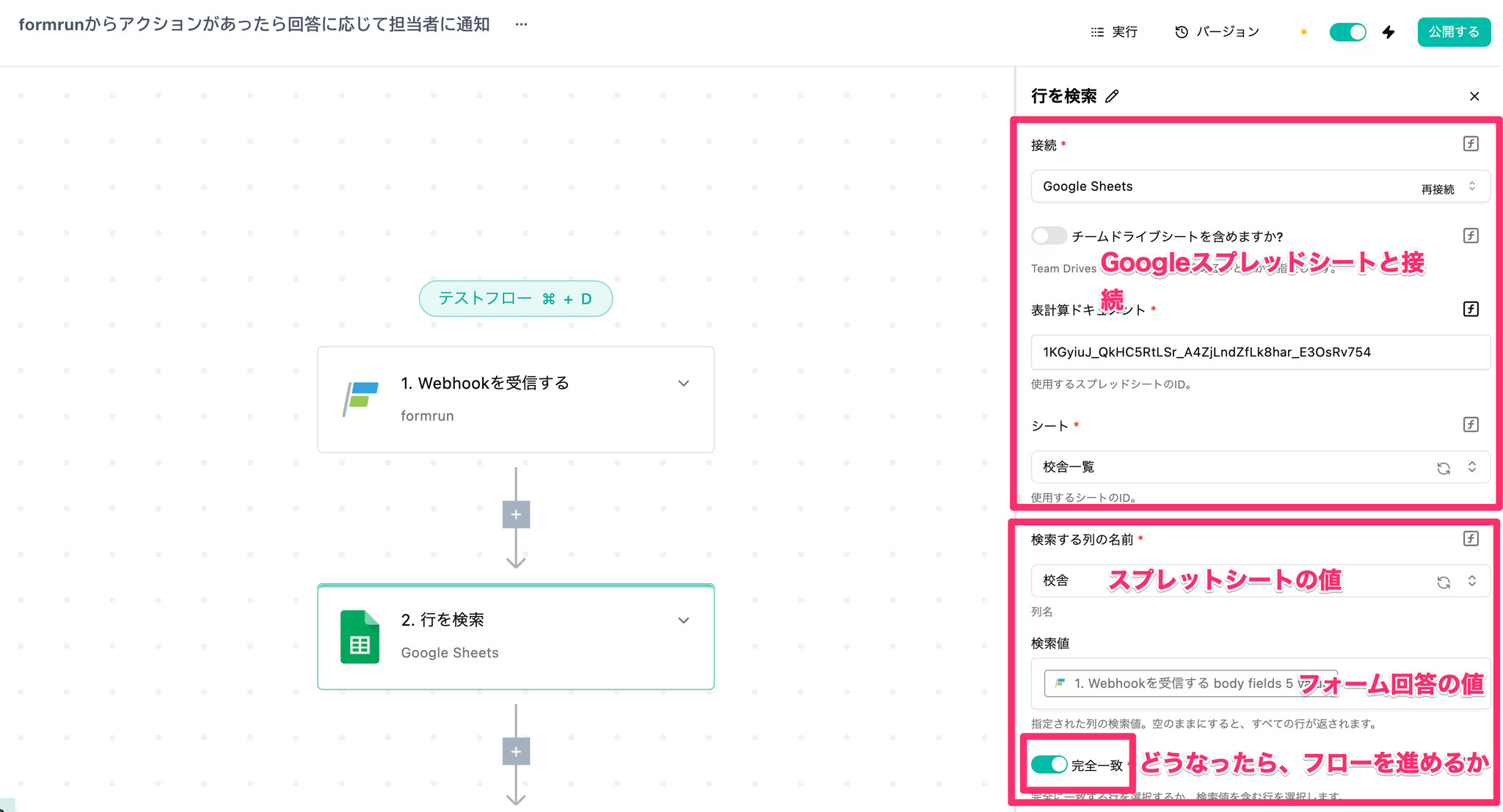Viewport: 1503px width, 812px height.
Task: Expand the 行を検索 Google Sheets step
Action: [683, 620]
